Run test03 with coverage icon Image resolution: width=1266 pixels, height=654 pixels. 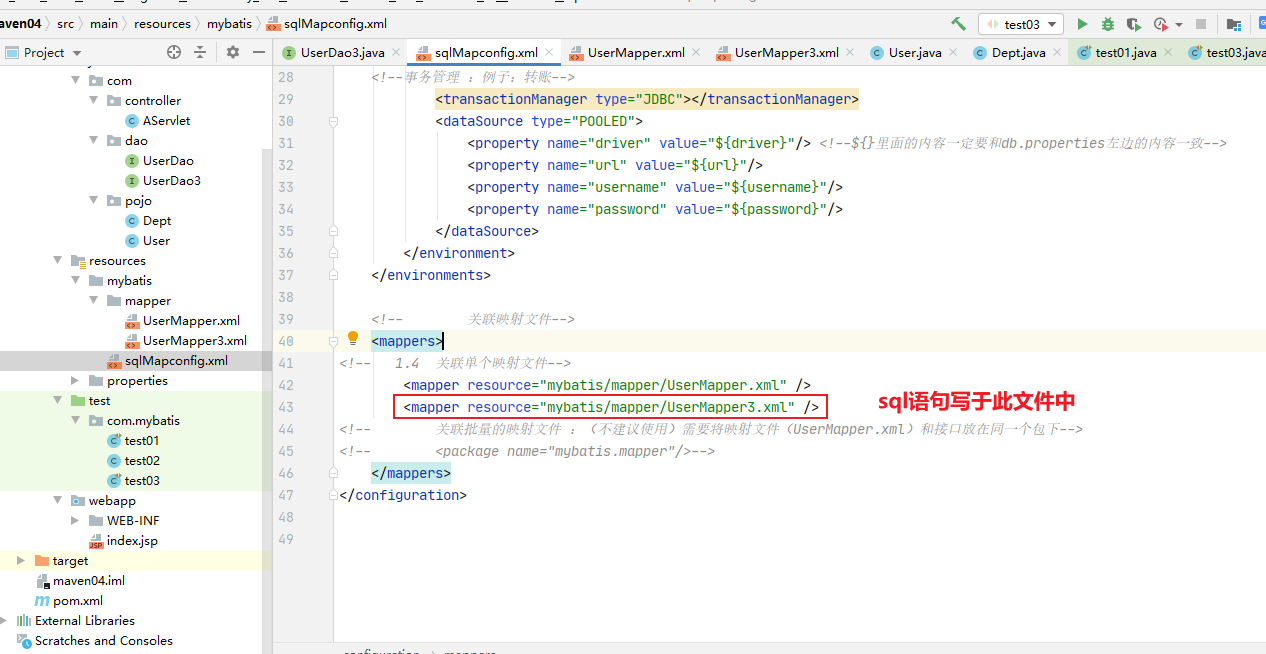tap(1133, 23)
